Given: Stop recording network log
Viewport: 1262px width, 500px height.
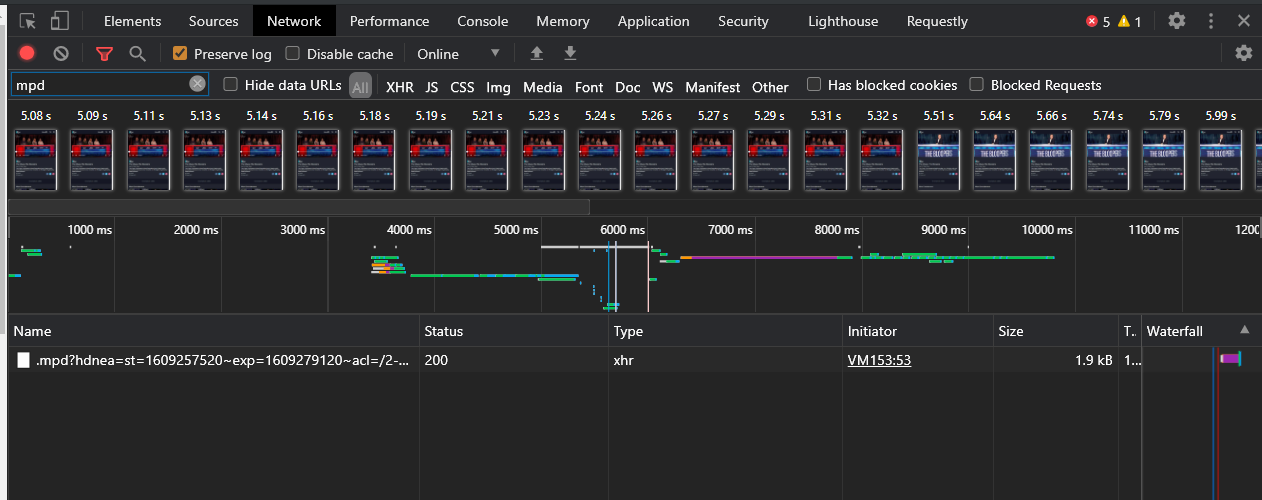Looking at the screenshot, I should click(27, 54).
